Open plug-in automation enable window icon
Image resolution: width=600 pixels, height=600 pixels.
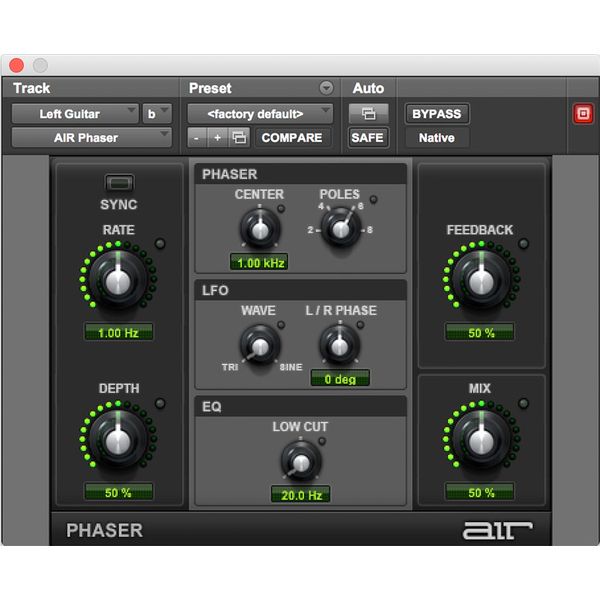[368, 114]
